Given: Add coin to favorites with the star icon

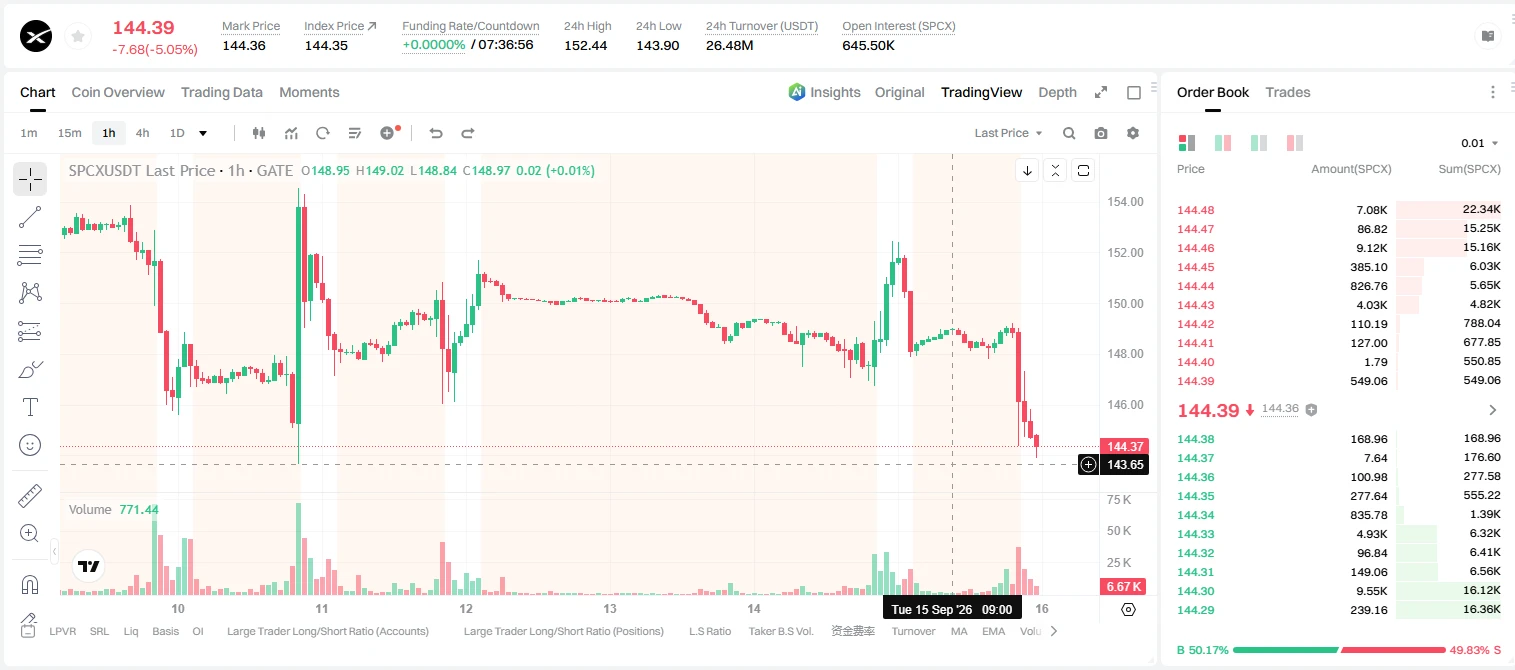Looking at the screenshot, I should [x=77, y=37].
